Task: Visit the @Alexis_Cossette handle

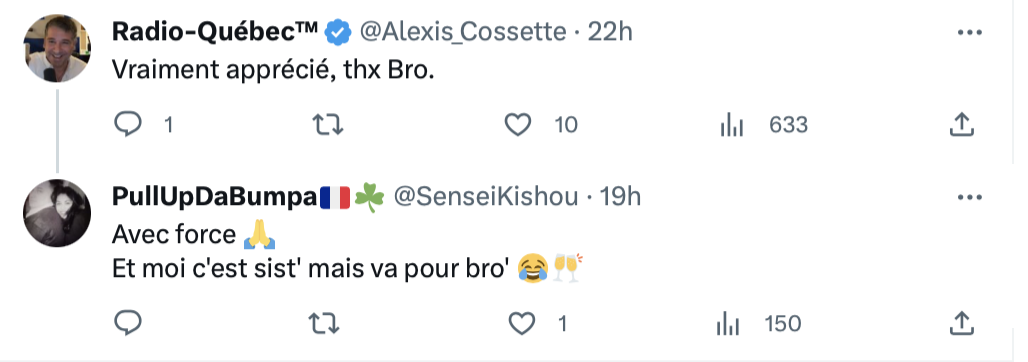Action: (463, 31)
